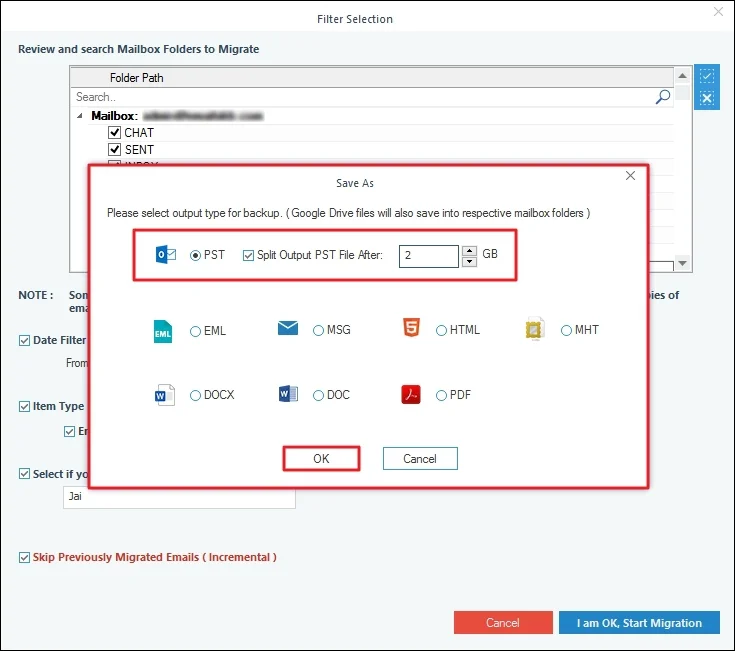Screen dimensions: 735x651
Task: Click I am OK, Start Migration
Action: 639,622
